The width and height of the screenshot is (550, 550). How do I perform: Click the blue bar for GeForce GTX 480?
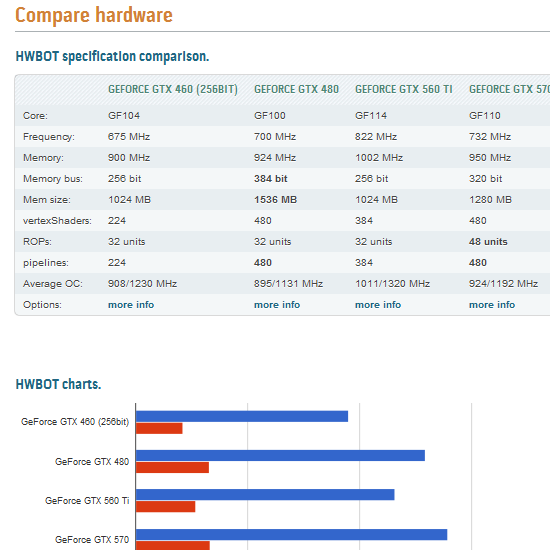click(280, 455)
